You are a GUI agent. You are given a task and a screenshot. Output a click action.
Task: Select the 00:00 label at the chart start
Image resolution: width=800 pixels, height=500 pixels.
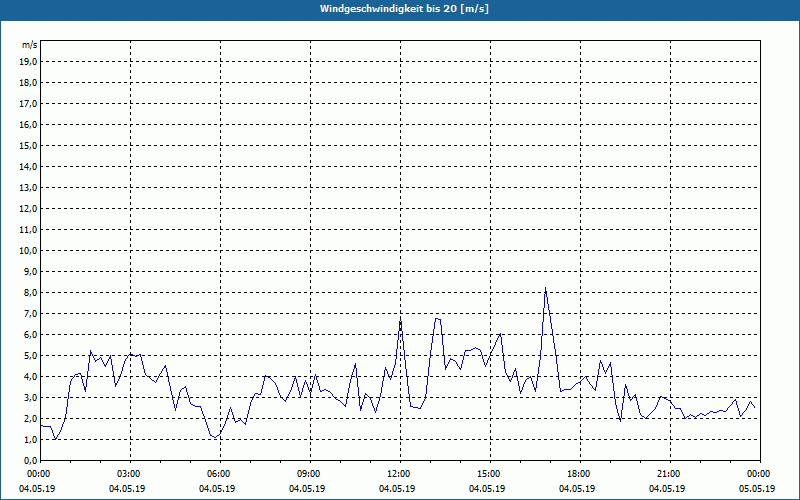click(x=41, y=474)
